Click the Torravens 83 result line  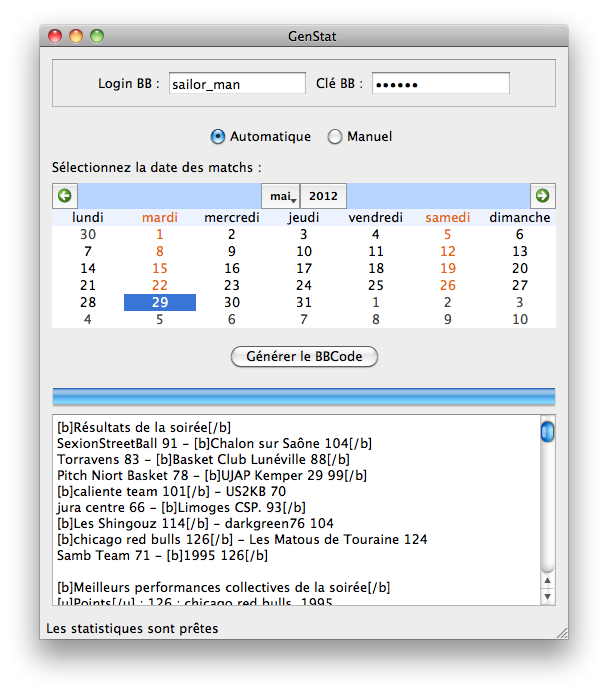[203, 459]
